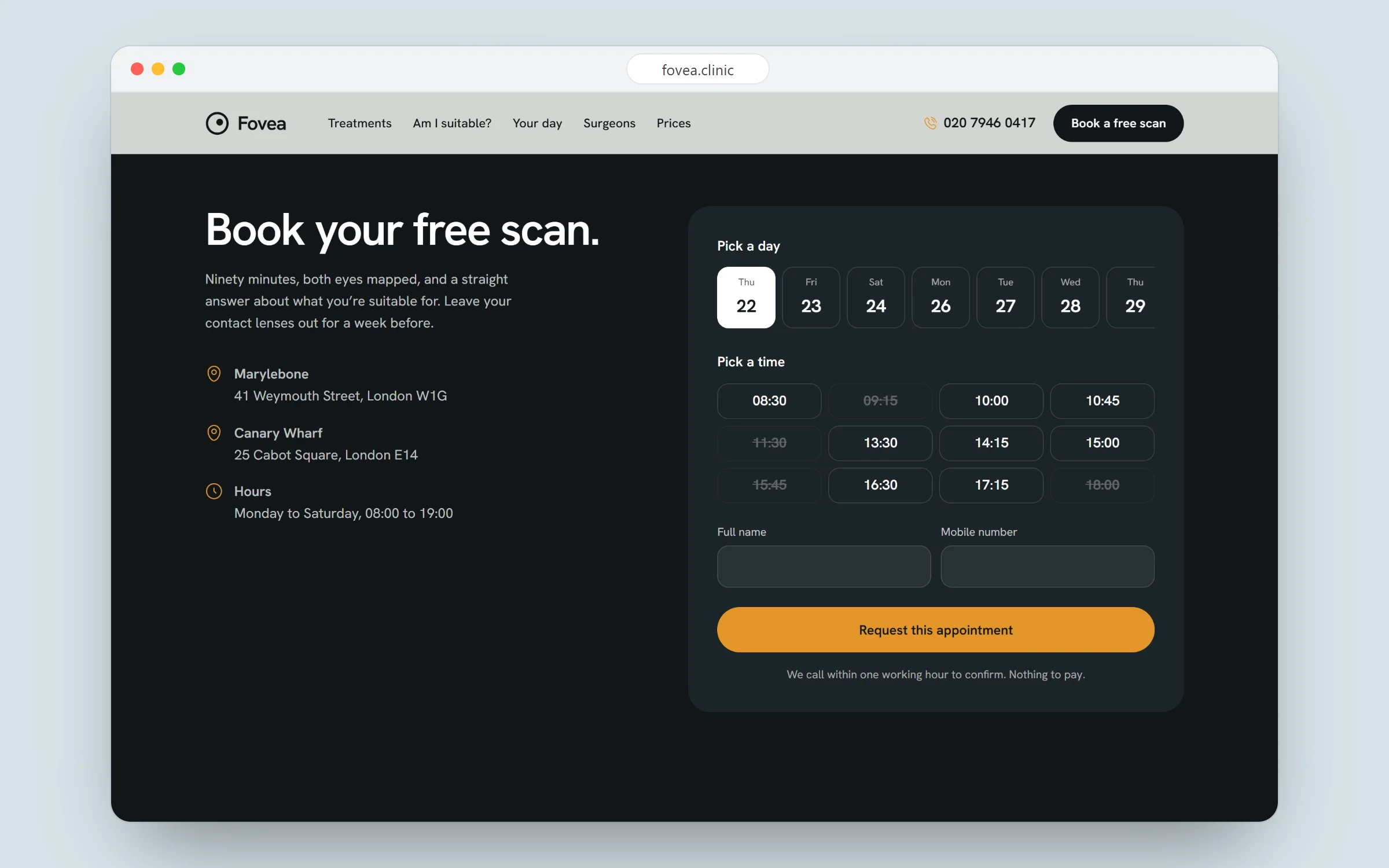Click the address '41 Weymouth Street, London W1G'
The height and width of the screenshot is (868, 1389).
[340, 396]
